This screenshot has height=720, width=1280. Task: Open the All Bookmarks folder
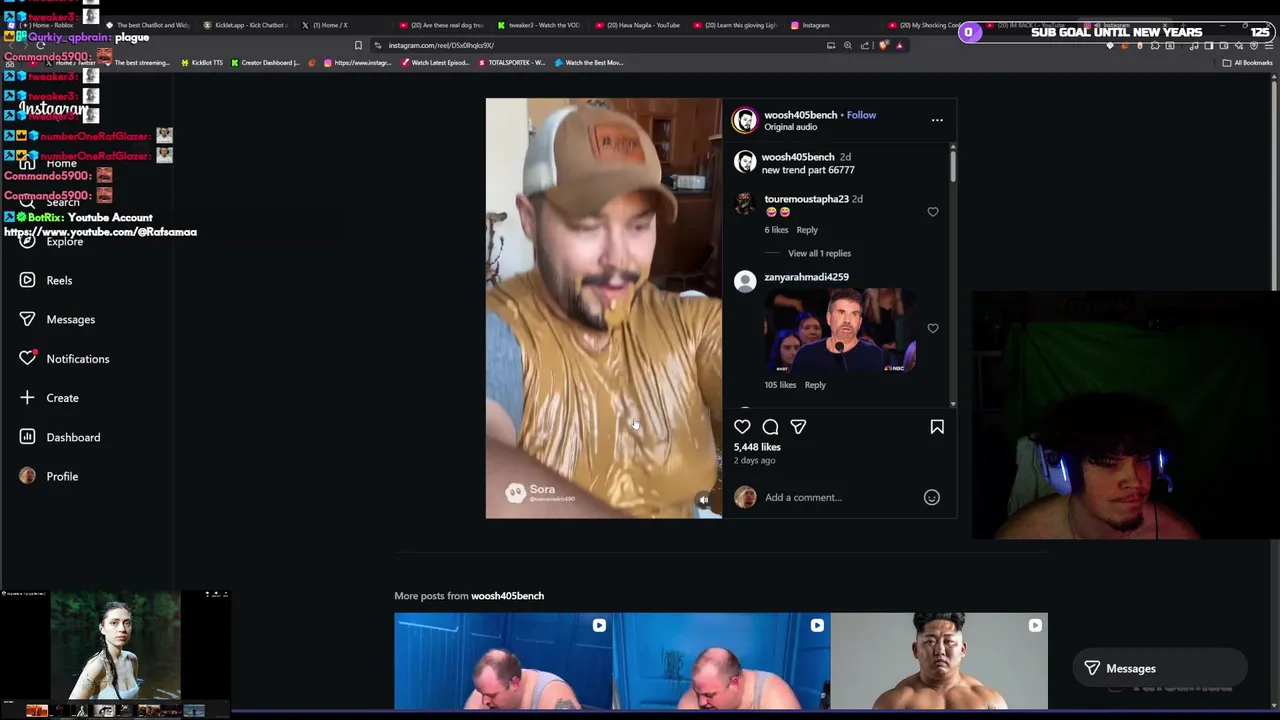(x=1247, y=63)
